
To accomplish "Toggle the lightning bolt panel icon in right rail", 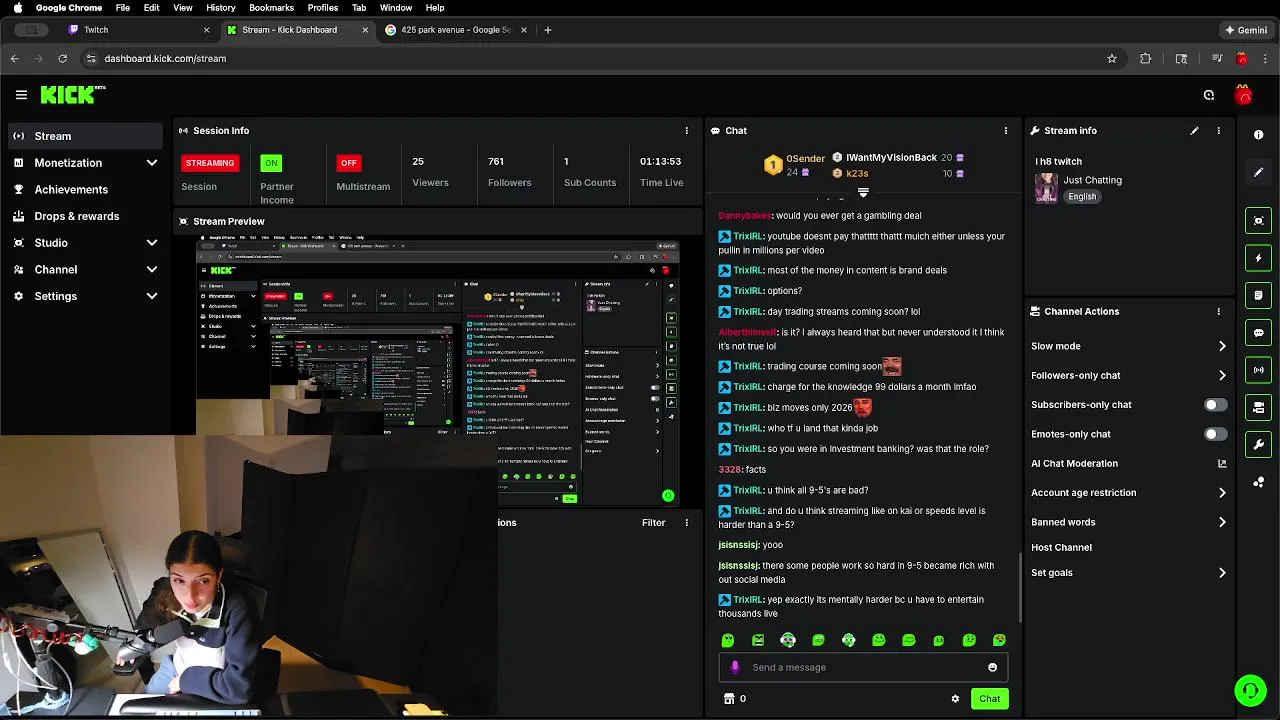I will tap(1258, 258).
